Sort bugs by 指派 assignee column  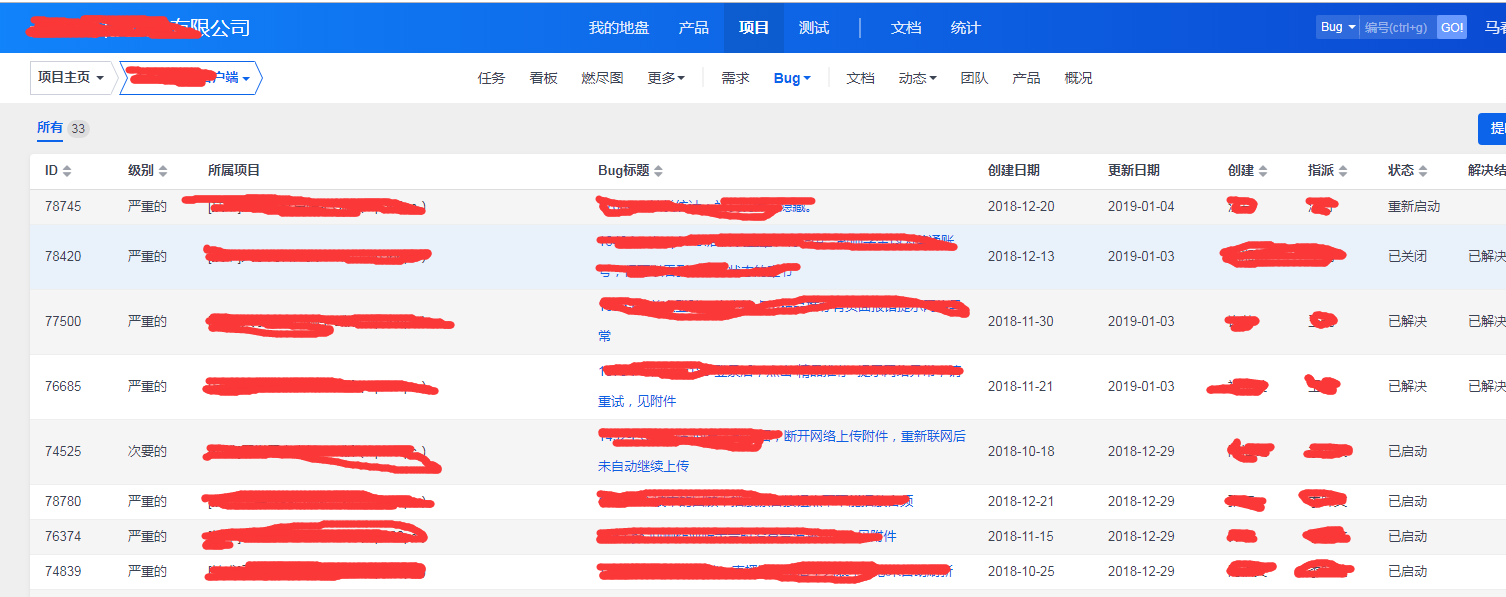(1325, 170)
